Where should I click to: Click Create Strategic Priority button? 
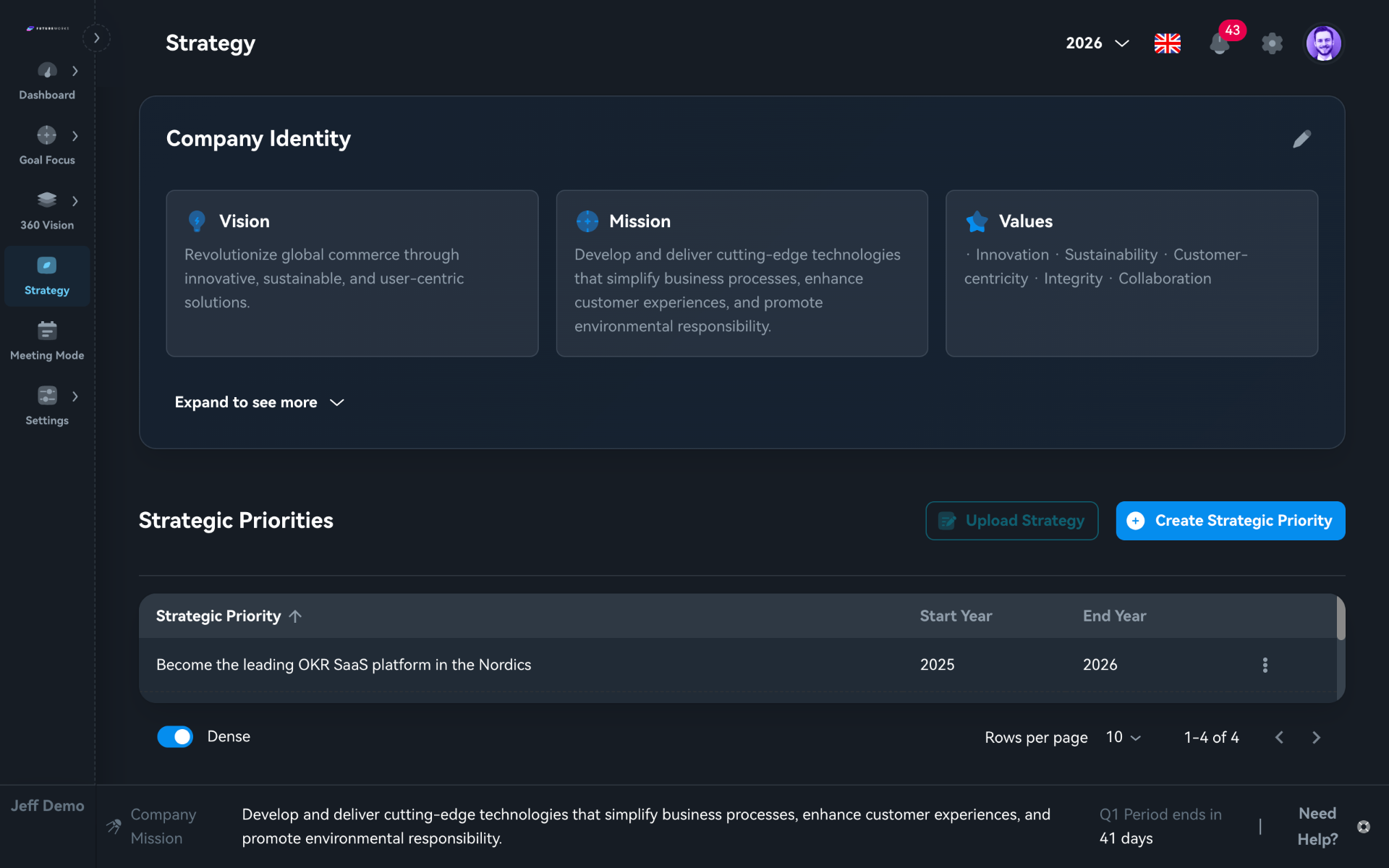click(1230, 521)
